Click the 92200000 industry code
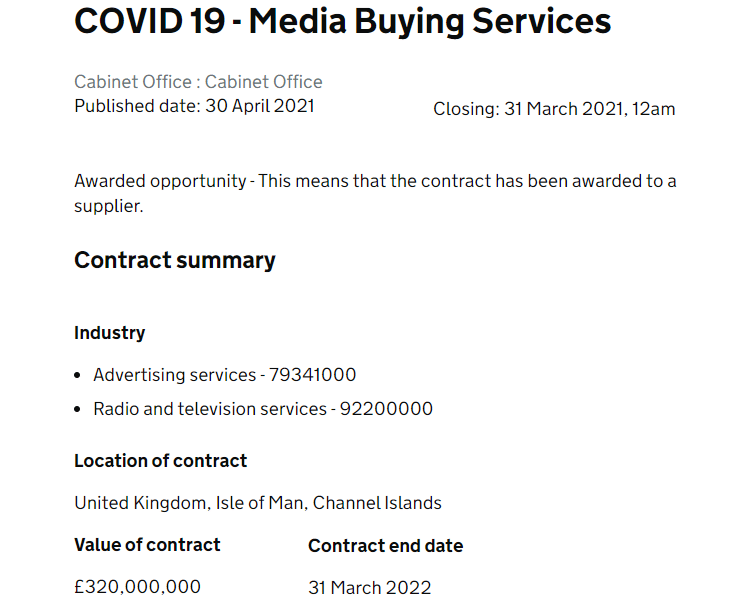741x601 pixels. pyautogui.click(x=386, y=409)
